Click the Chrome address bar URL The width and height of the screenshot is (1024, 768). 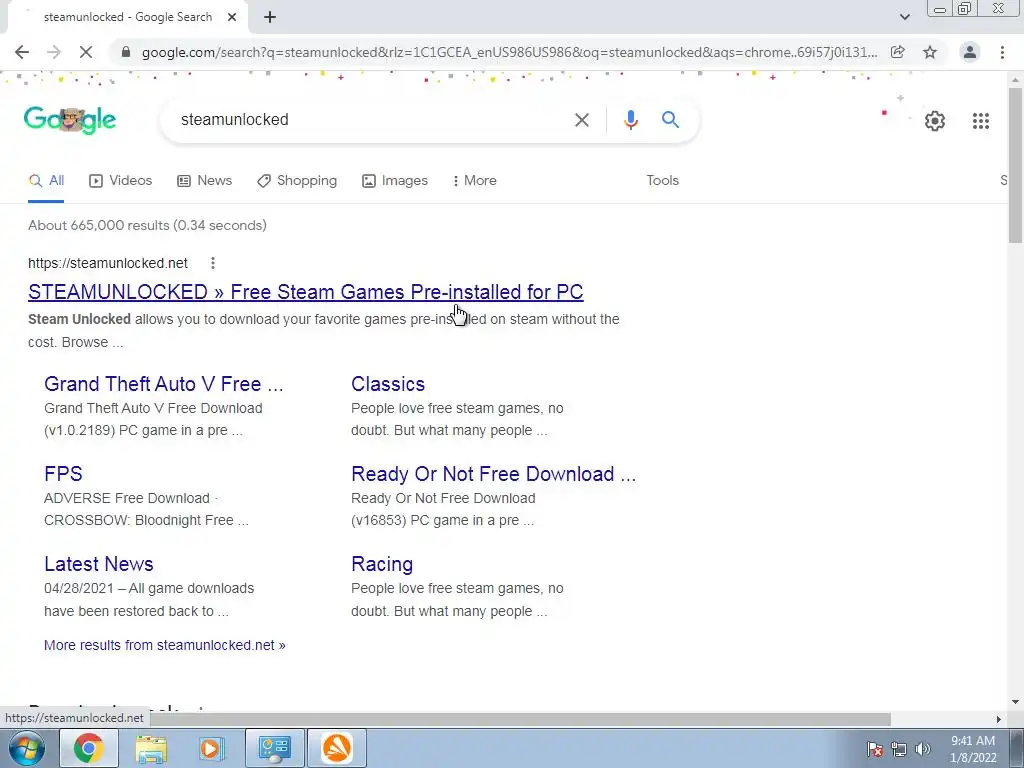point(509,52)
